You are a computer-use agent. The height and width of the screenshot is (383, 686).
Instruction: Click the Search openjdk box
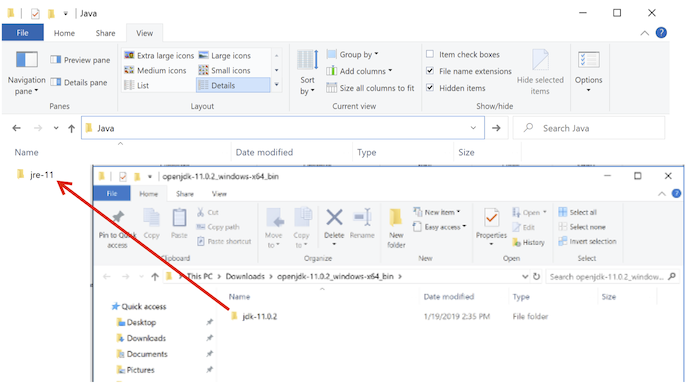[612, 276]
